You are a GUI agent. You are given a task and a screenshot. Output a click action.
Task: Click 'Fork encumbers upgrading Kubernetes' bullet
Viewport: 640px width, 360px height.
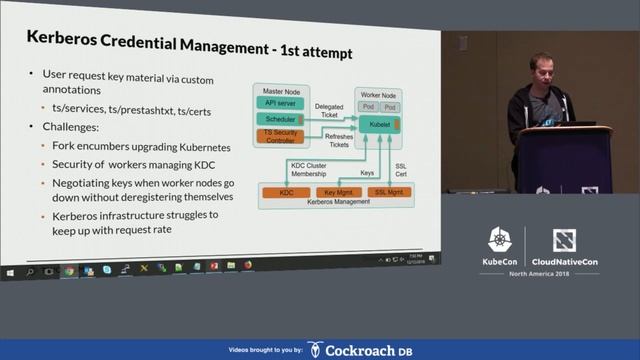tap(141, 147)
